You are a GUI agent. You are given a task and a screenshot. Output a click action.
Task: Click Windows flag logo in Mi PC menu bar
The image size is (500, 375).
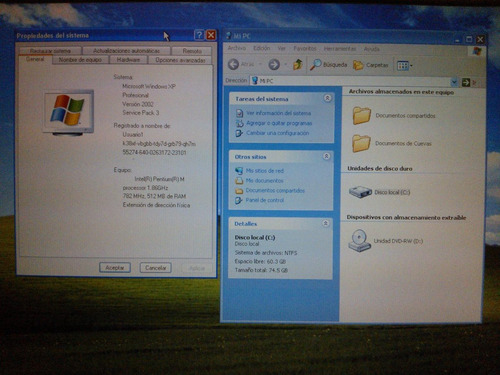click(477, 51)
